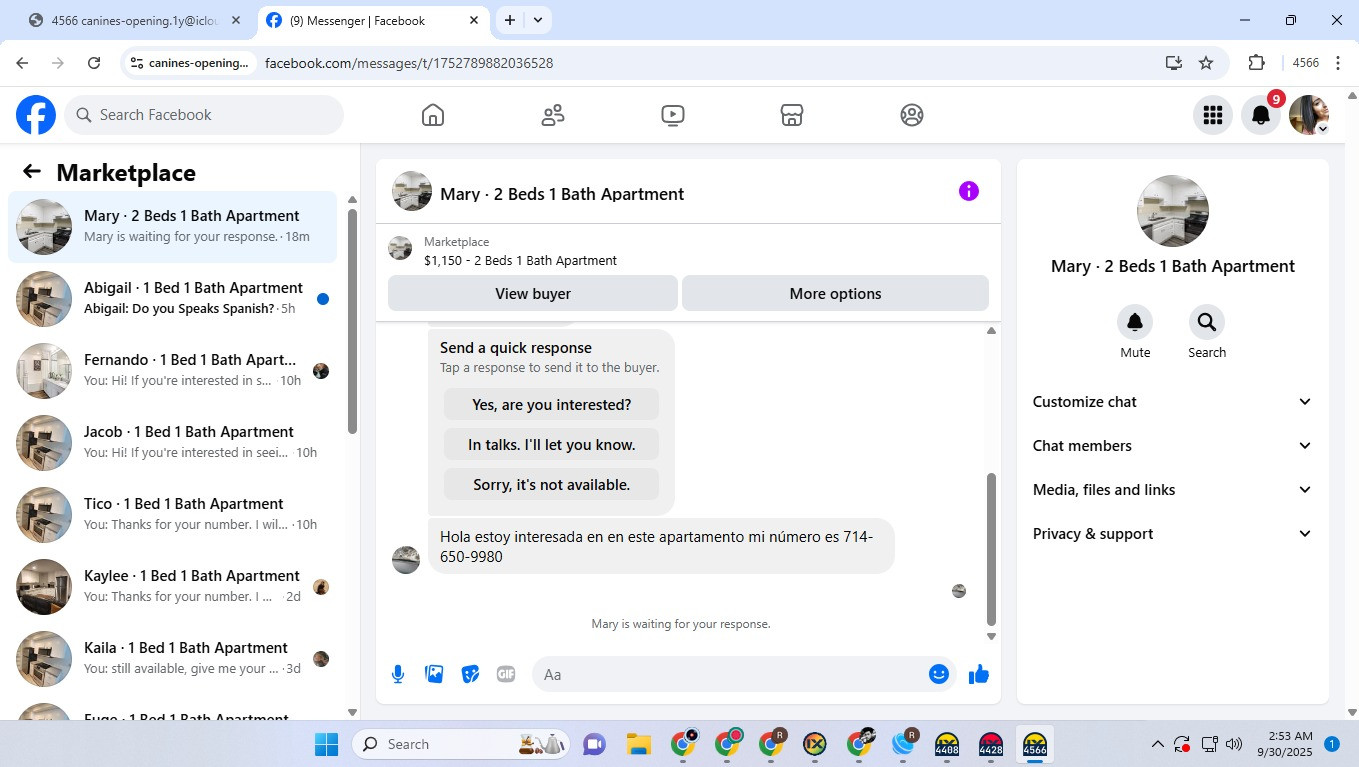Go to Facebook Home feed icon
Image resolution: width=1359 pixels, height=767 pixels.
pos(433,115)
